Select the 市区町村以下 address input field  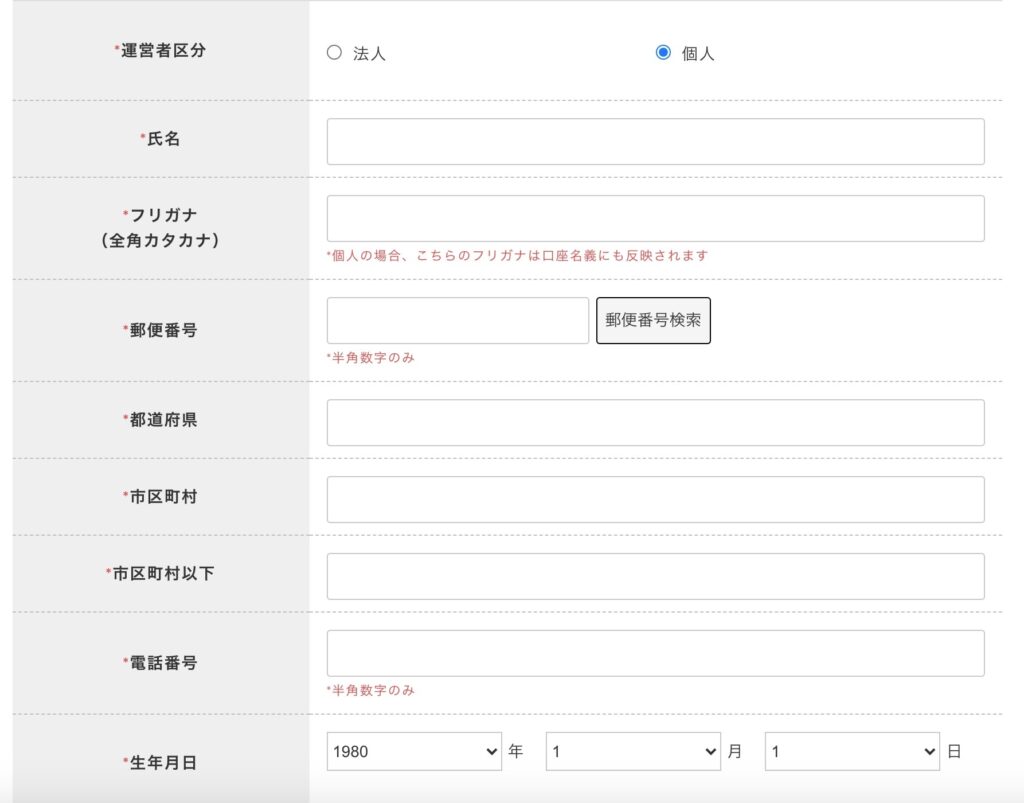click(655, 576)
